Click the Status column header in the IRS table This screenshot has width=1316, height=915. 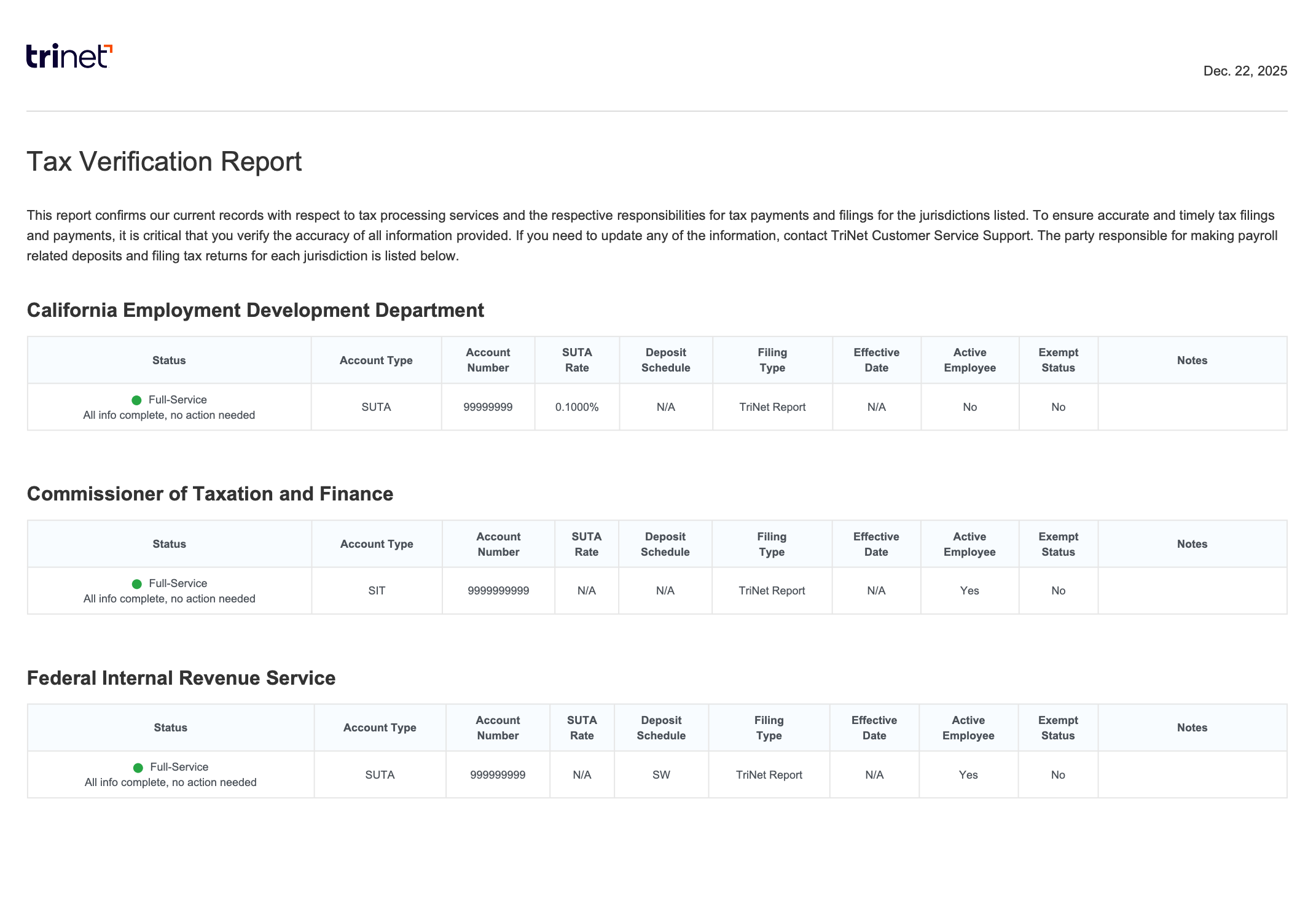170,727
